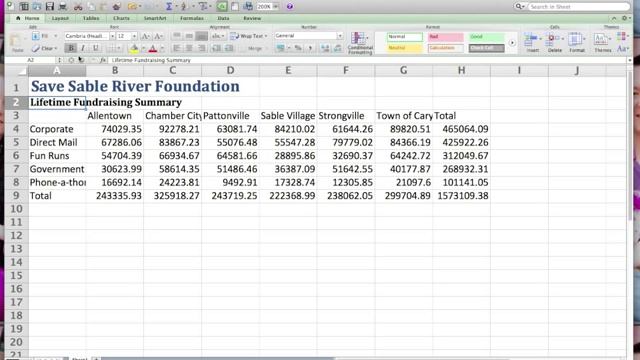The height and width of the screenshot is (360, 640).
Task: Click the Align Text Right icon
Action: coord(201,48)
